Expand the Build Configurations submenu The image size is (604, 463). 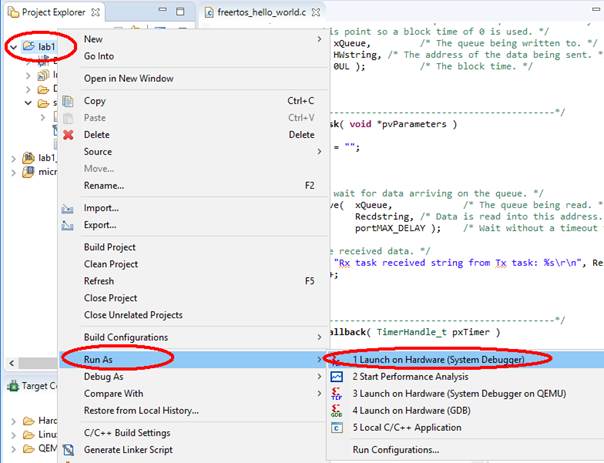319,337
